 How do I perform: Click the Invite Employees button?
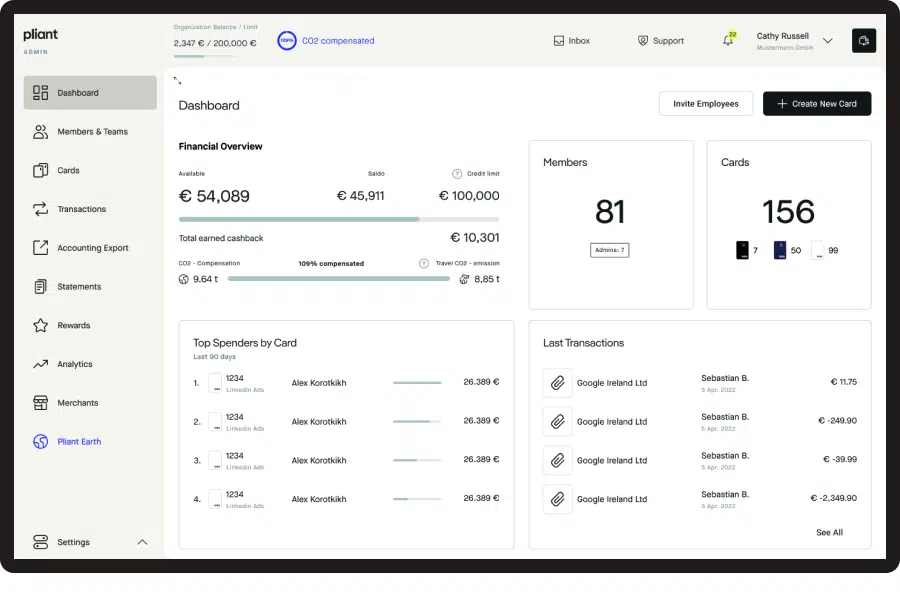pos(705,104)
